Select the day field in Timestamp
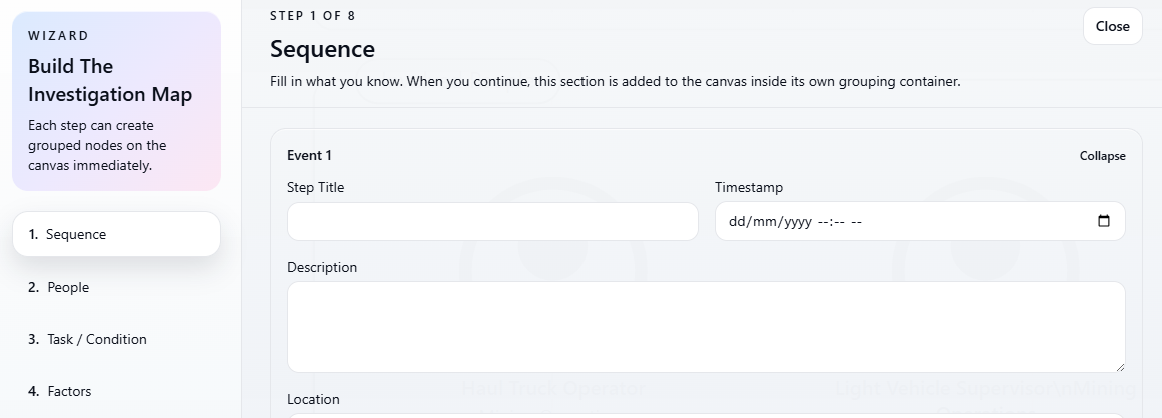Viewport: 1162px width, 418px height. 738,222
